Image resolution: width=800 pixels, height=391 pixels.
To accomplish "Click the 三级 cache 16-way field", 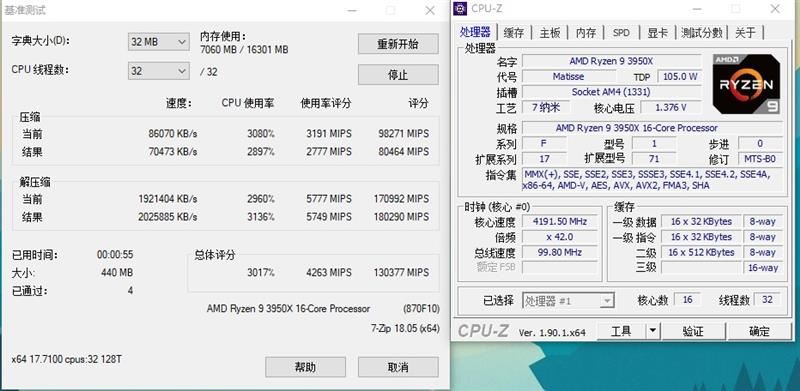I will pos(762,267).
